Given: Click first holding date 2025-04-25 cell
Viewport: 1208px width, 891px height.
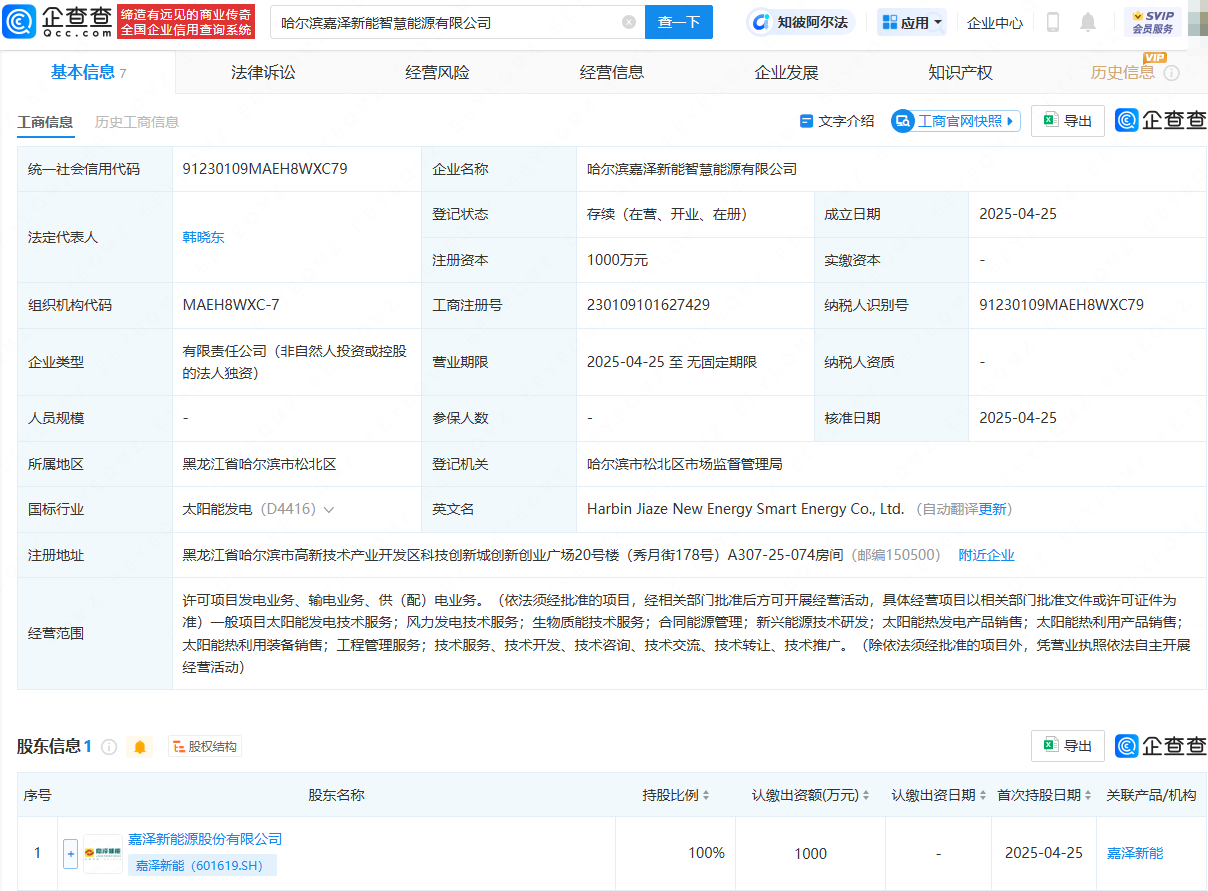Looking at the screenshot, I should [1044, 853].
